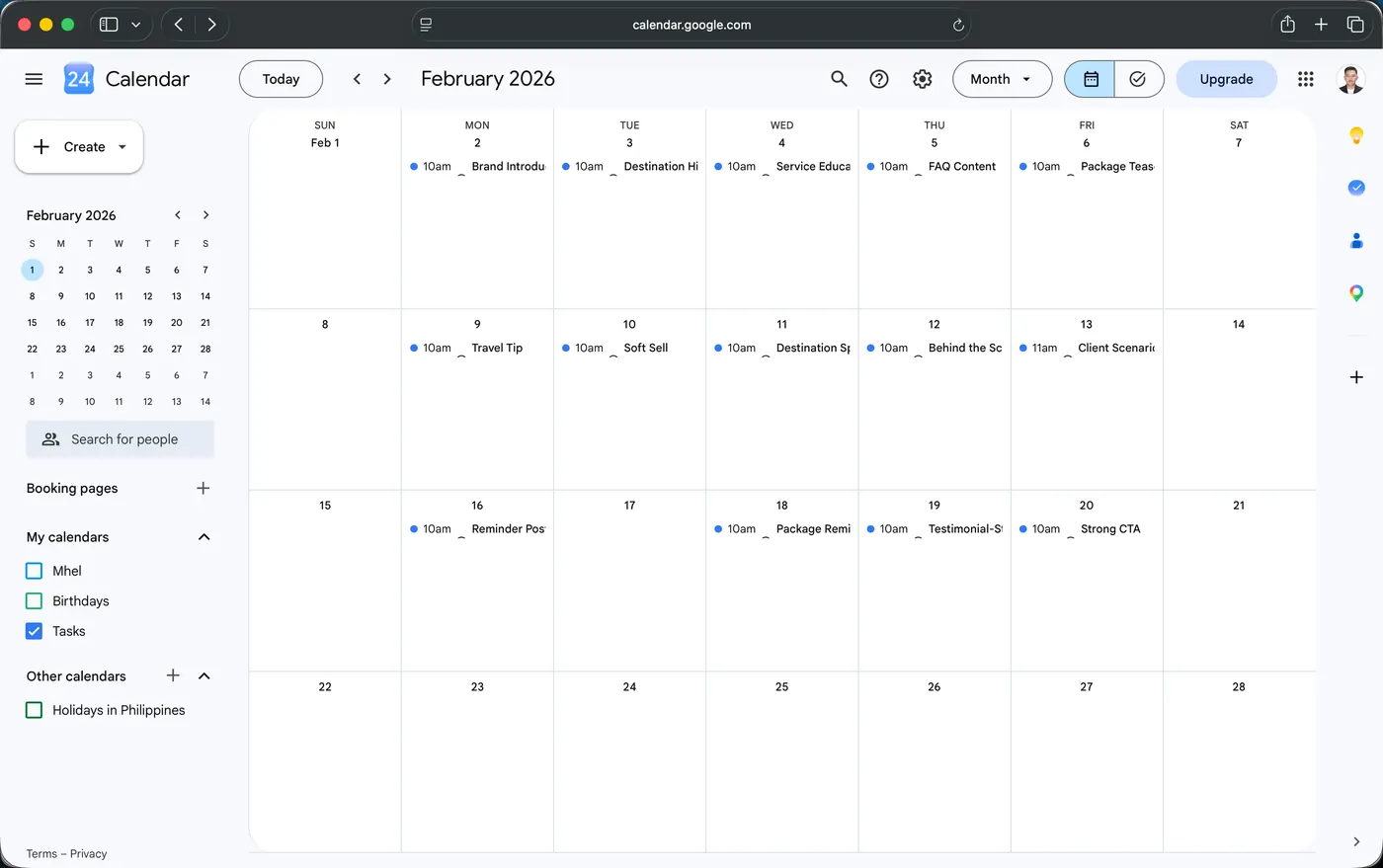Enable the Birthdays calendar checkbox
This screenshot has height=868, width=1383.
click(x=34, y=600)
